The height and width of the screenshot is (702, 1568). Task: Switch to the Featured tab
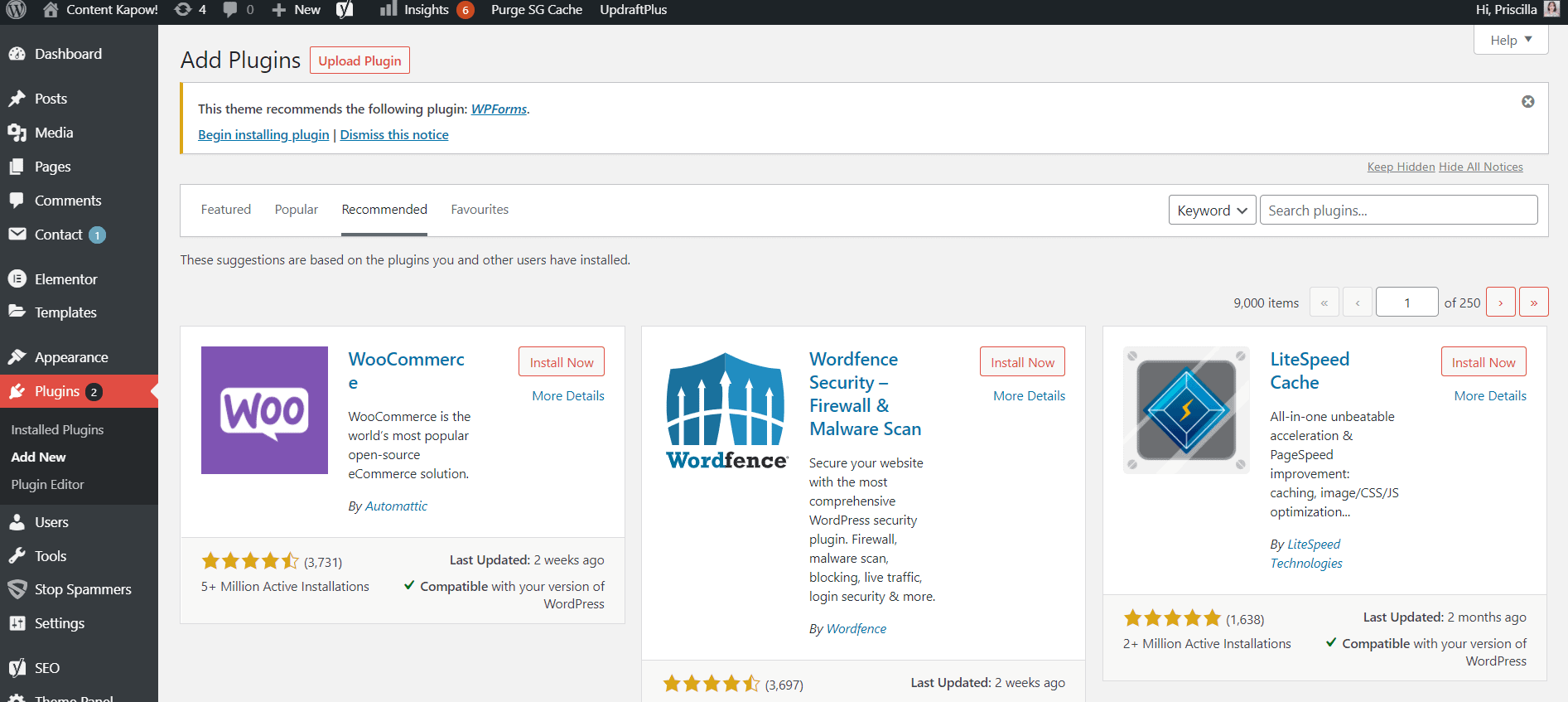tap(226, 210)
